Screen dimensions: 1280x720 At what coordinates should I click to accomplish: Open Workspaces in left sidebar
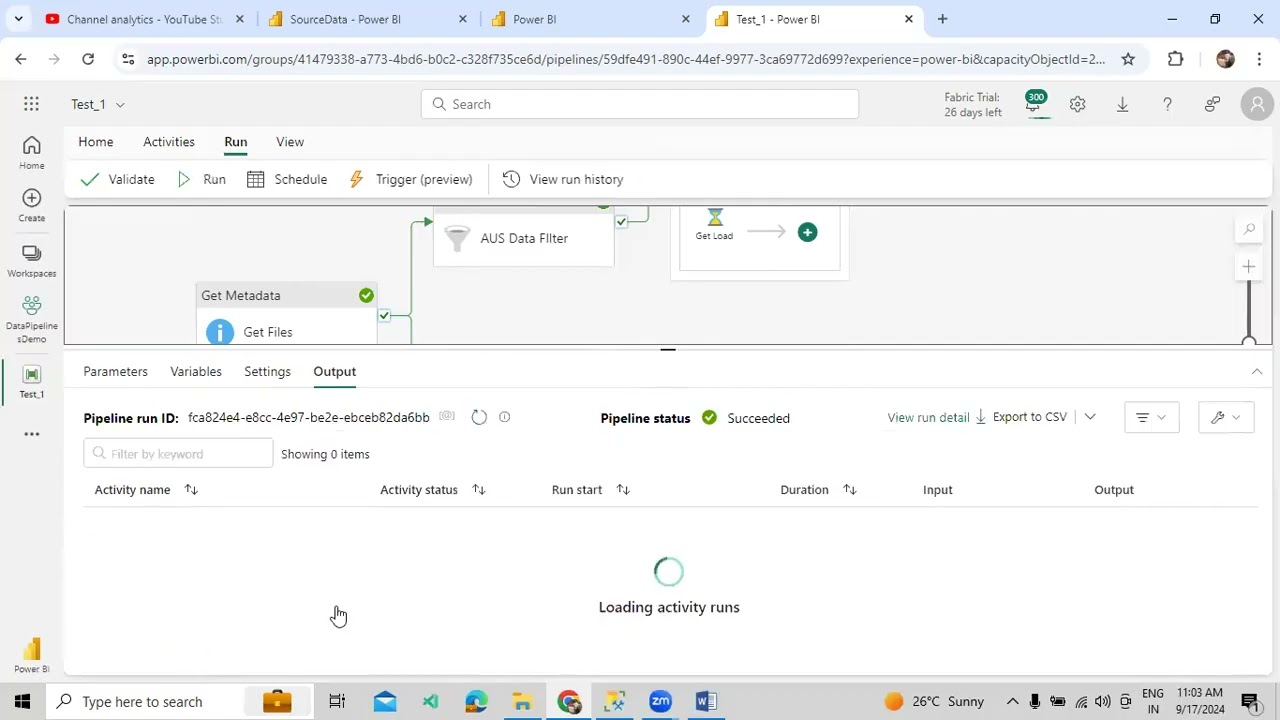click(31, 261)
